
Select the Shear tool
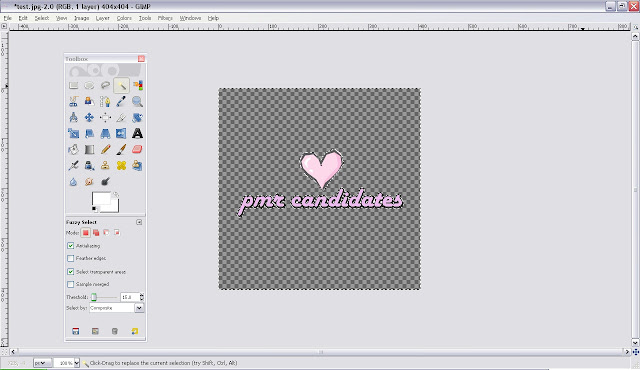point(89,133)
